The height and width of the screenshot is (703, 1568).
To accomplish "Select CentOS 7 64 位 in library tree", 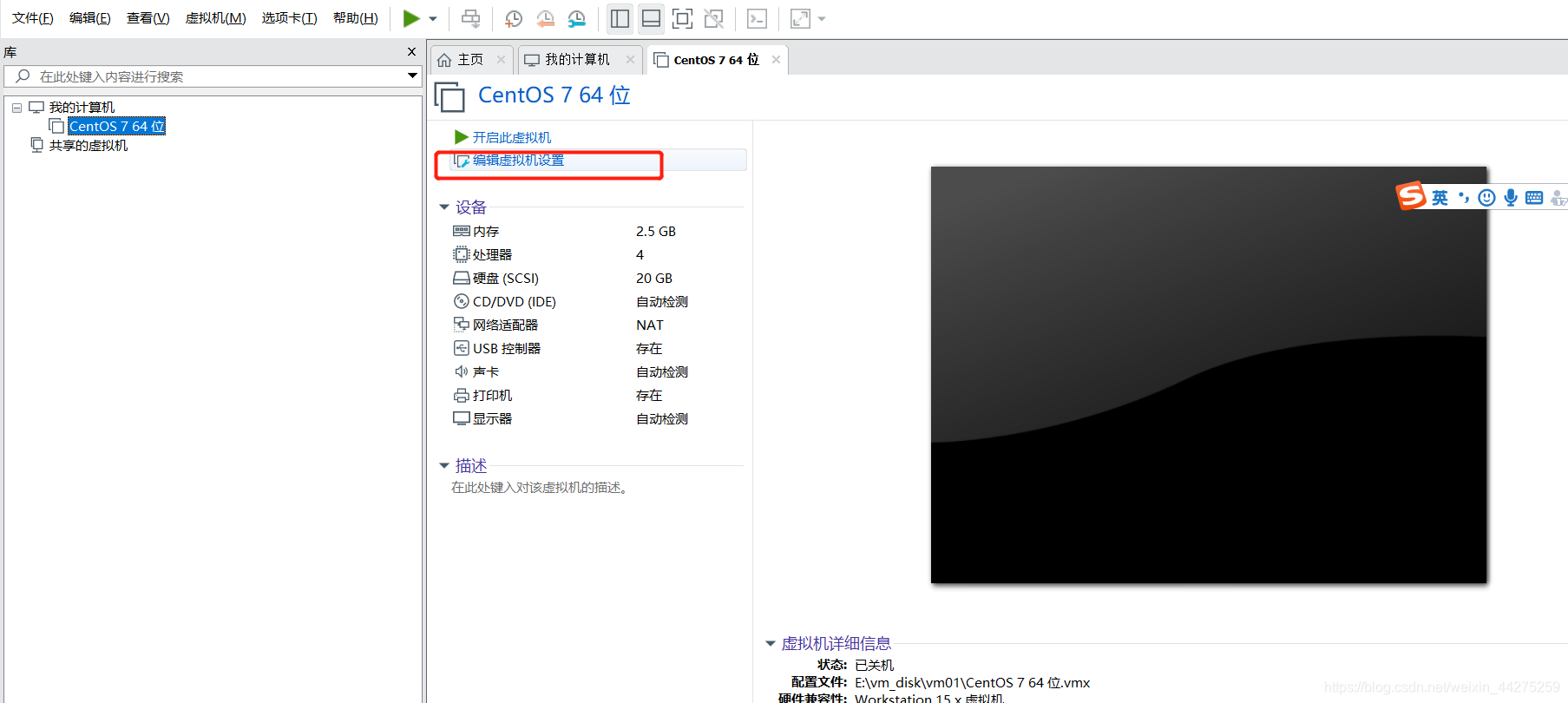I will pyautogui.click(x=116, y=127).
